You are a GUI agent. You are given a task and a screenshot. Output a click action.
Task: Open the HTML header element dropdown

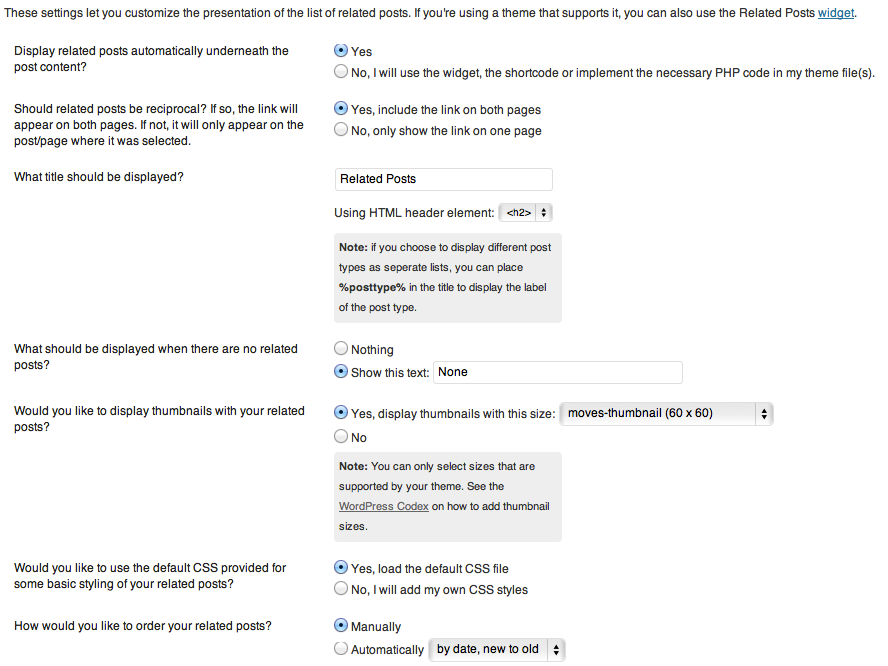point(526,212)
